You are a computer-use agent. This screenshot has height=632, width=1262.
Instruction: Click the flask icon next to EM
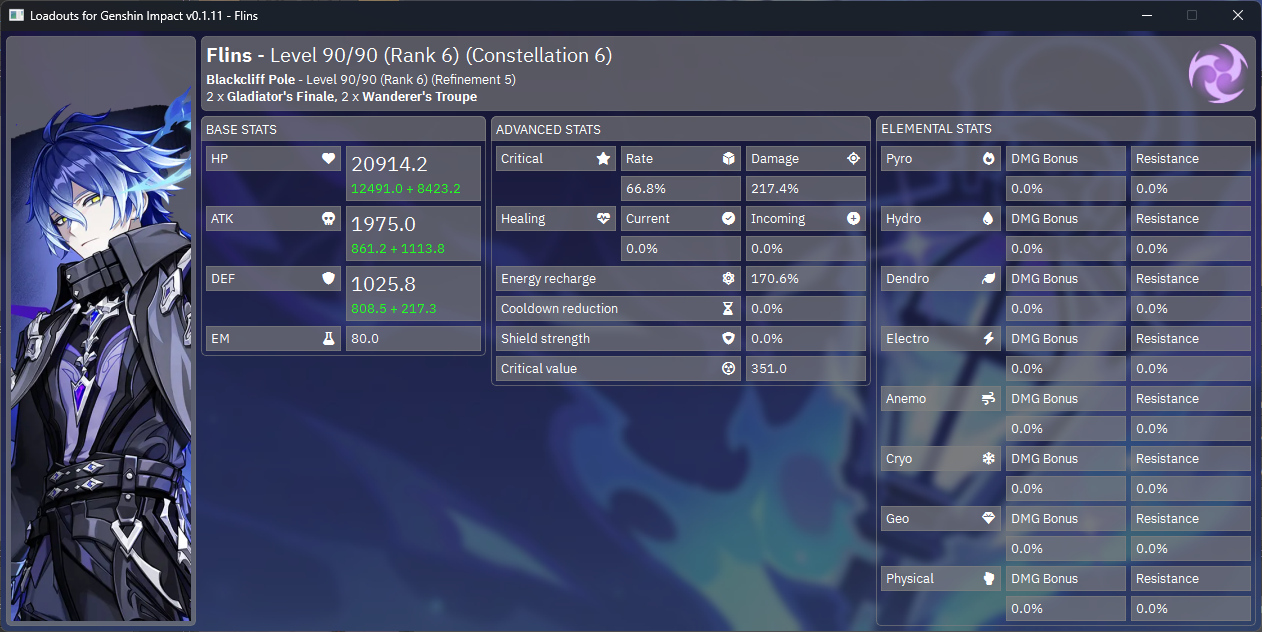pos(328,339)
